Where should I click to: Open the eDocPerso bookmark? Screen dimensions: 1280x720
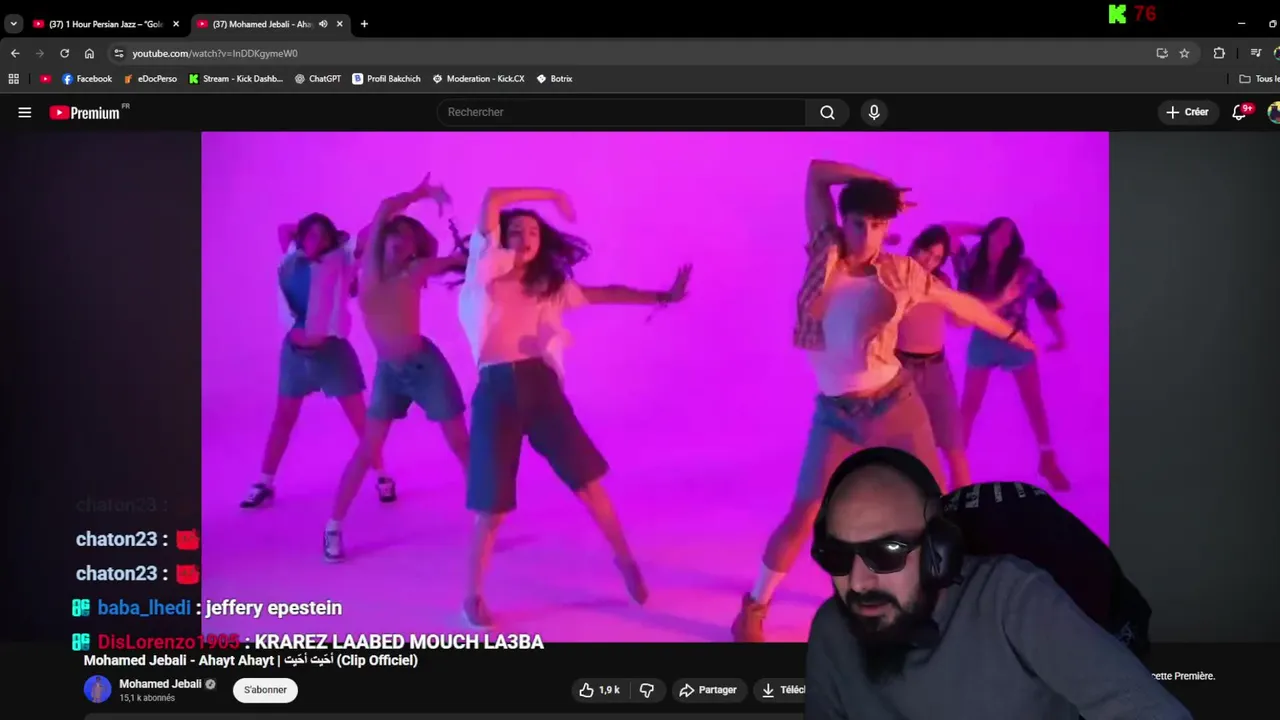coord(150,79)
